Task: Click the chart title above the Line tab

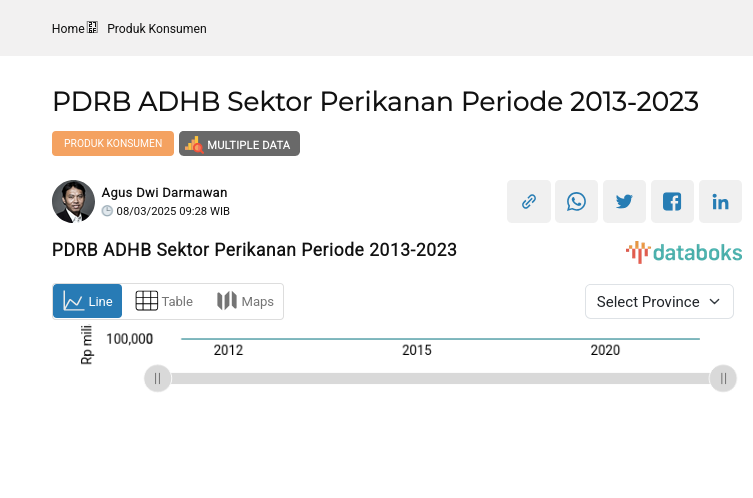Action: coord(254,250)
